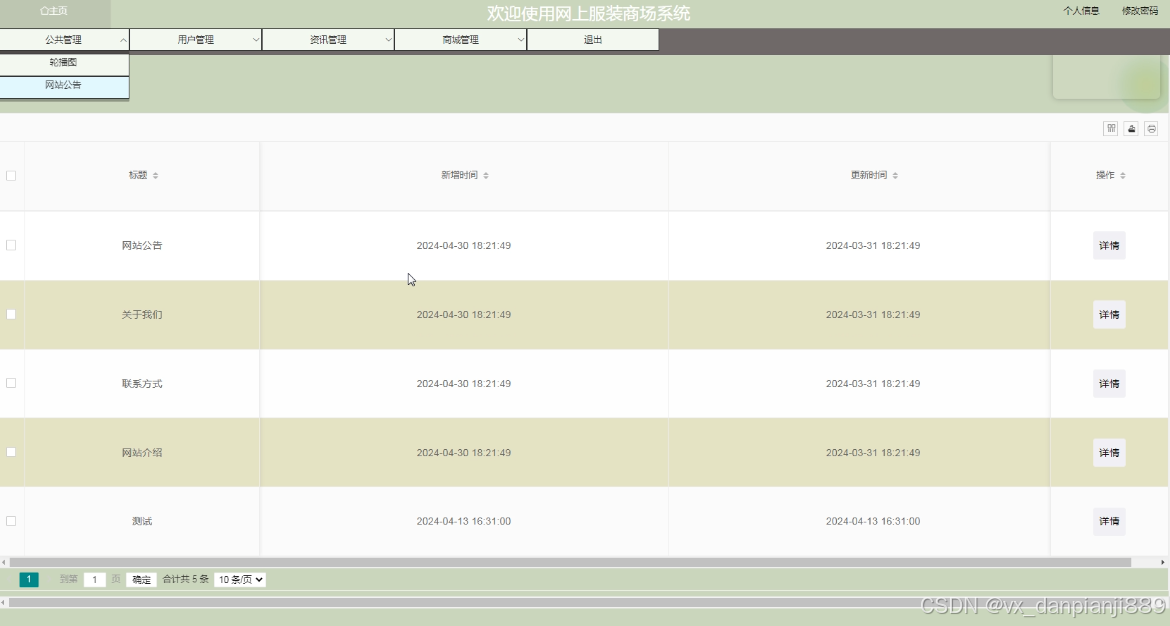The height and width of the screenshot is (626, 1170).
Task: Click 合计共 5 条 total count text
Action: 186,579
